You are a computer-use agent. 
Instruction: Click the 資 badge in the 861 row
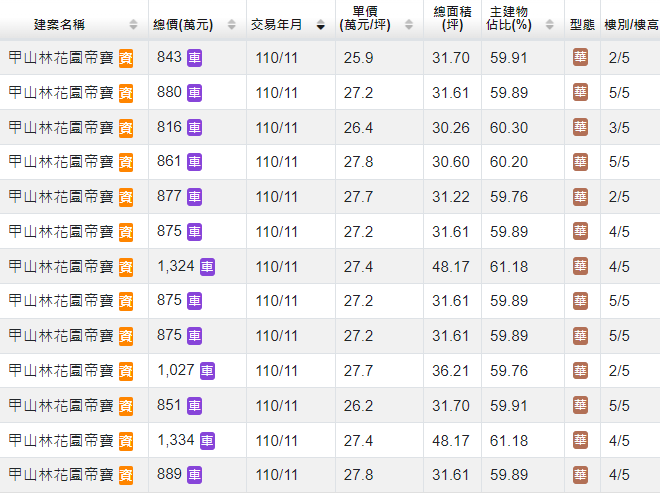[x=126, y=163]
